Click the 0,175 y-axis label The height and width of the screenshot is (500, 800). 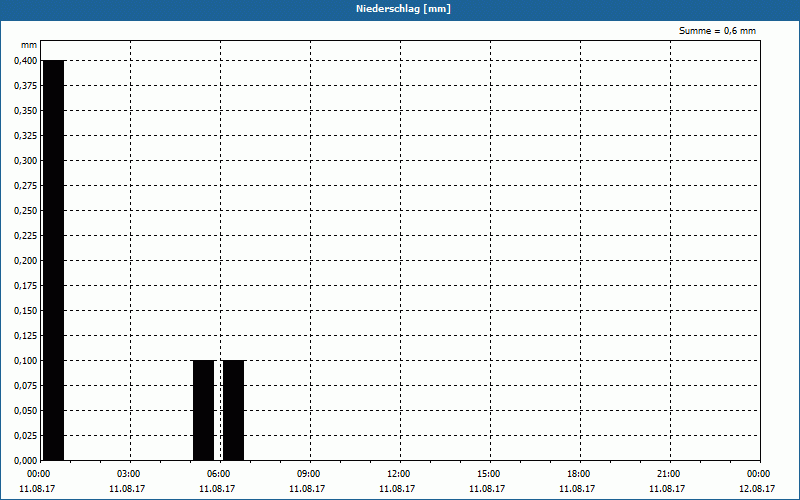pos(26,286)
